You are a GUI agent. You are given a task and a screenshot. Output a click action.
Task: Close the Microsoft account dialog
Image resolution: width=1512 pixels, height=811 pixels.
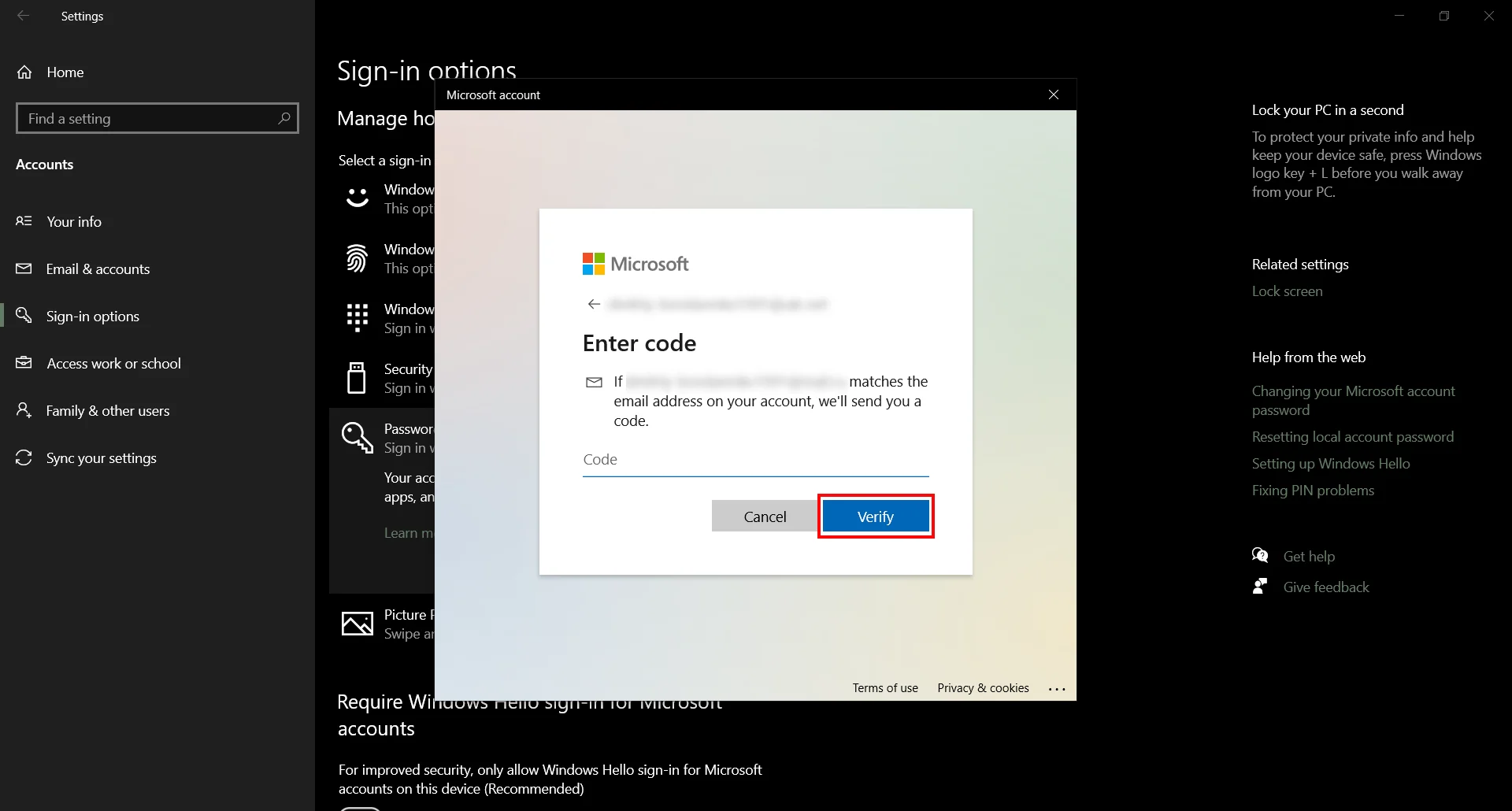pyautogui.click(x=1053, y=94)
